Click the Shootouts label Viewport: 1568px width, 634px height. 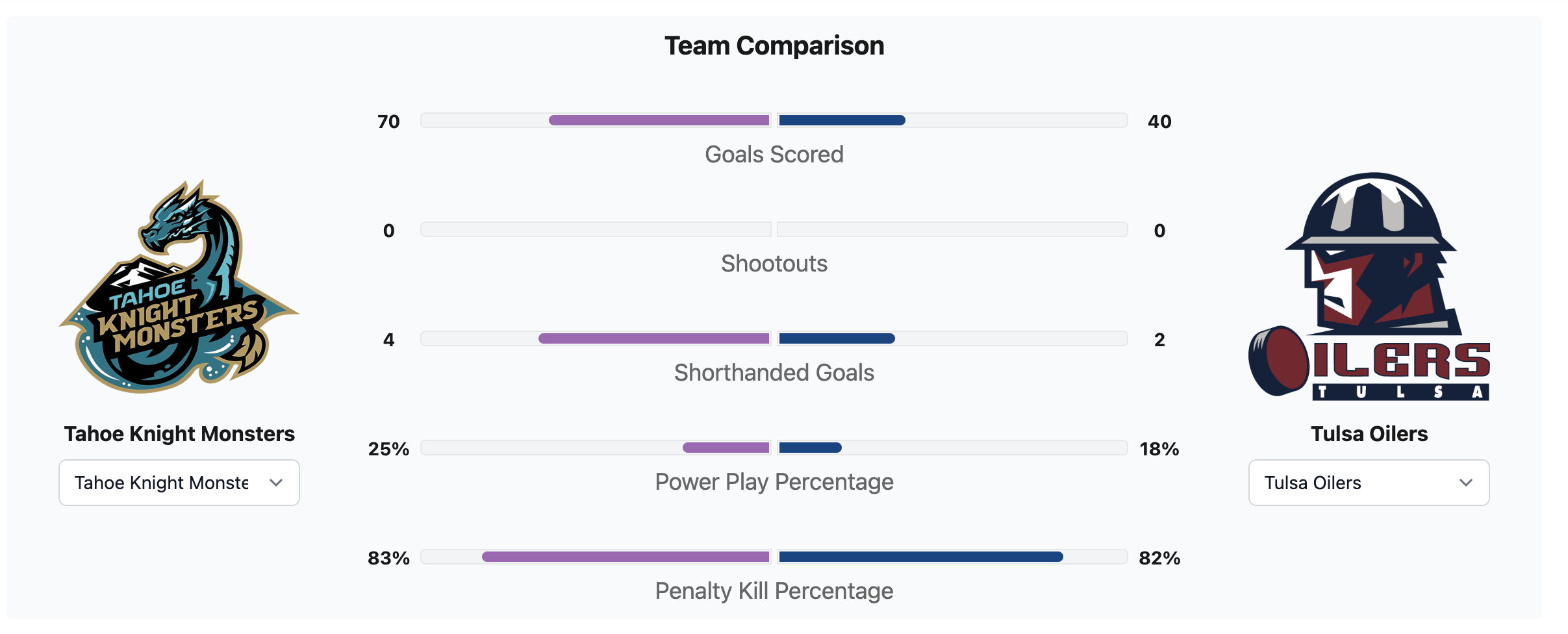point(774,264)
